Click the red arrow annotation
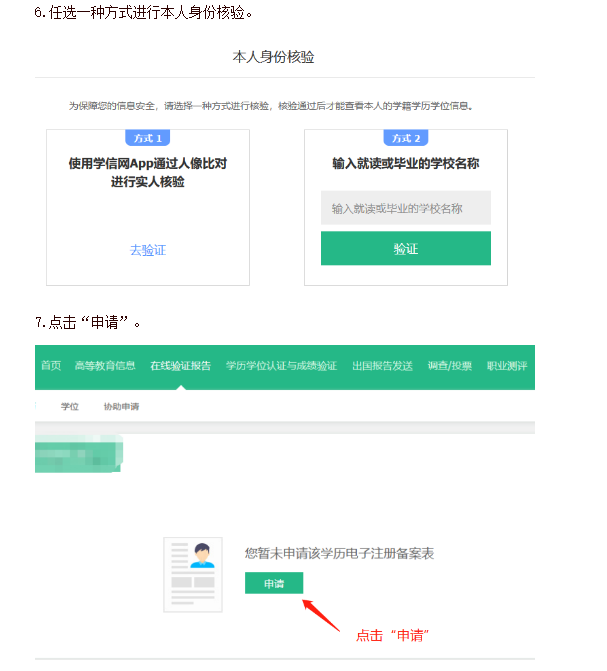 point(321,615)
